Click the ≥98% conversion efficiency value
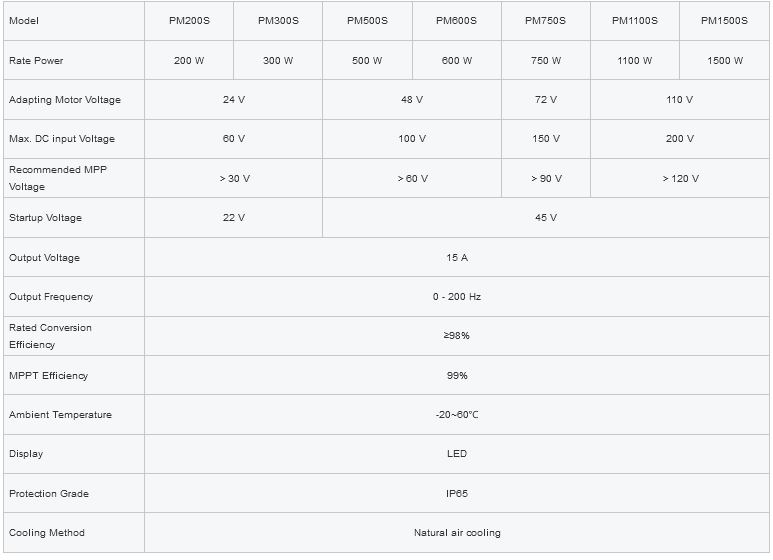773x560 pixels. (x=457, y=336)
